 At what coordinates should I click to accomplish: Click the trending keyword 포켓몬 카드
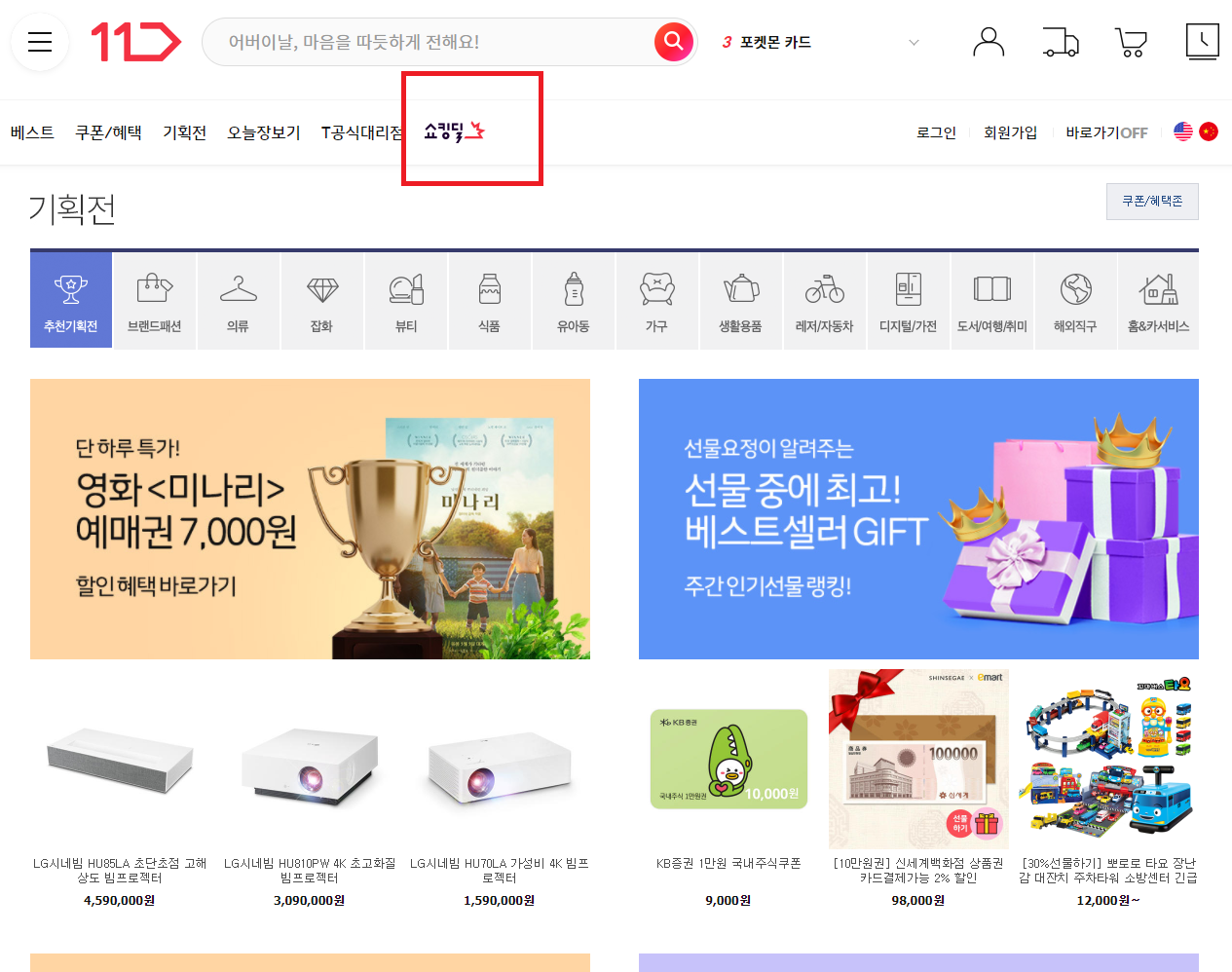click(x=775, y=42)
